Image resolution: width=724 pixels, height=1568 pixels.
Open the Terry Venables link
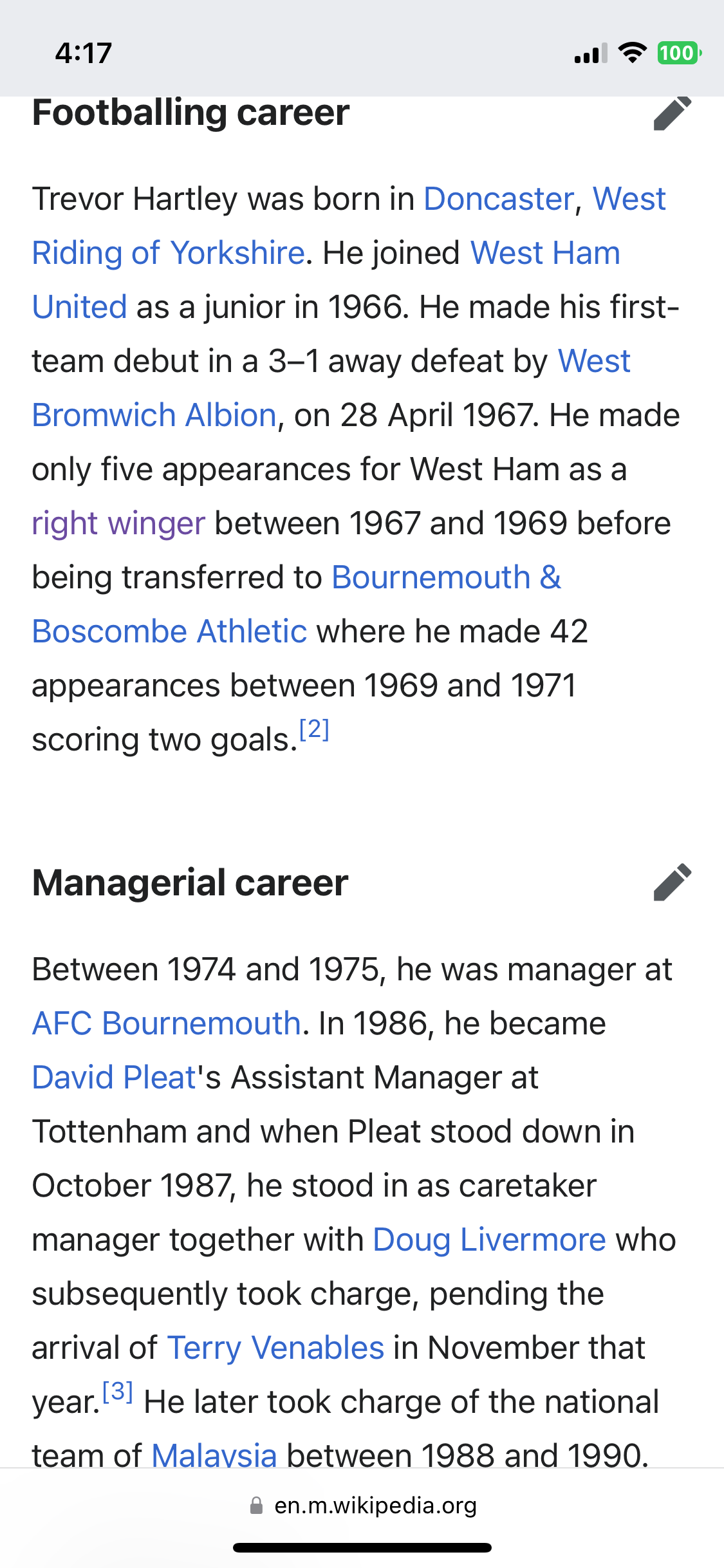[276, 1348]
